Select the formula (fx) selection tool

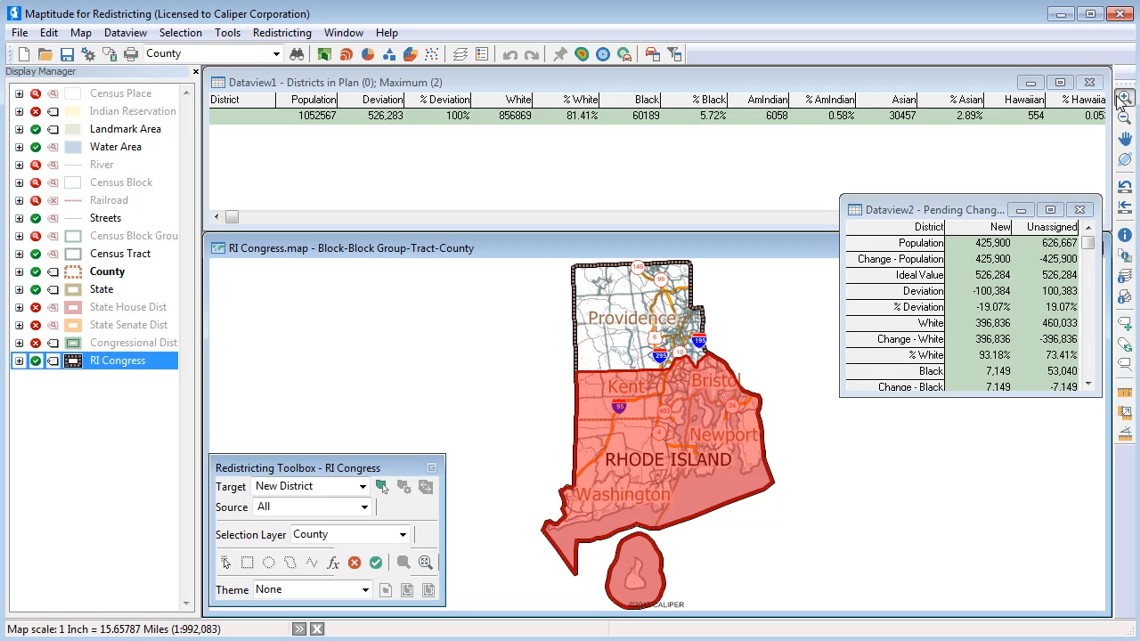pos(332,562)
